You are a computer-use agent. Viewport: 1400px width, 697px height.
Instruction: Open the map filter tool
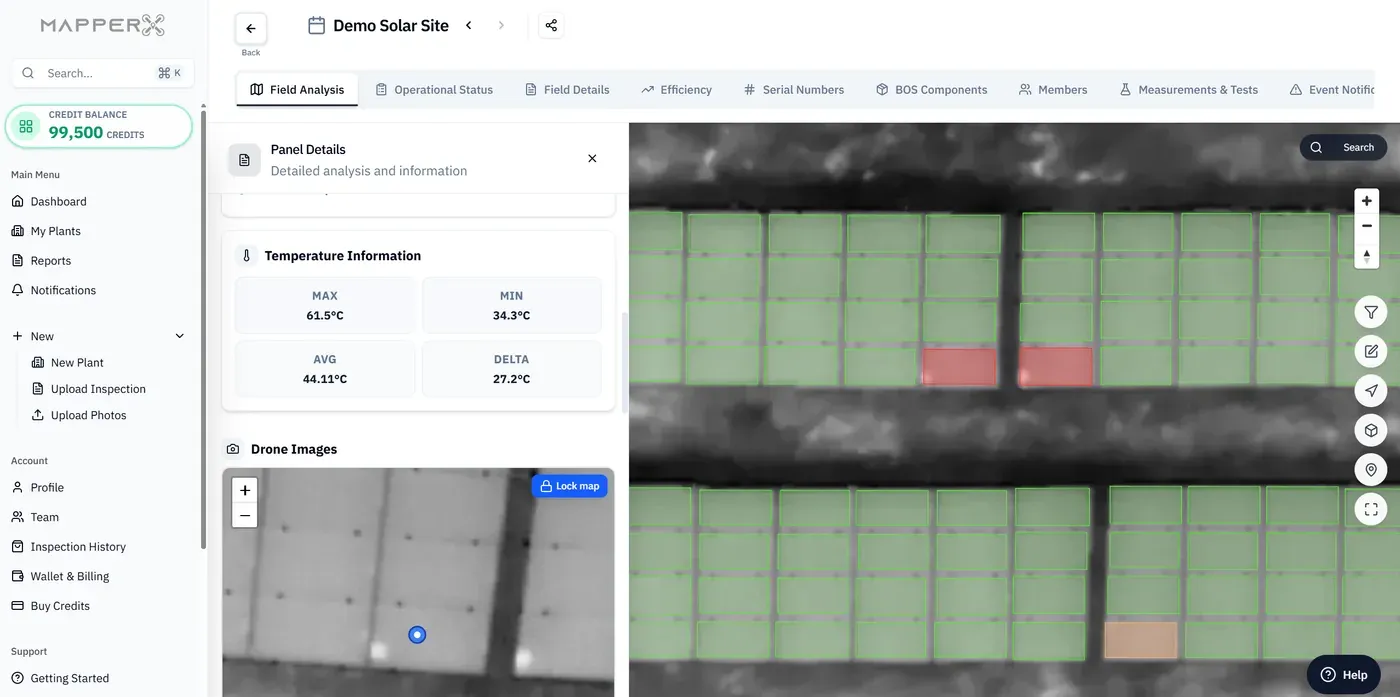tap(1371, 313)
